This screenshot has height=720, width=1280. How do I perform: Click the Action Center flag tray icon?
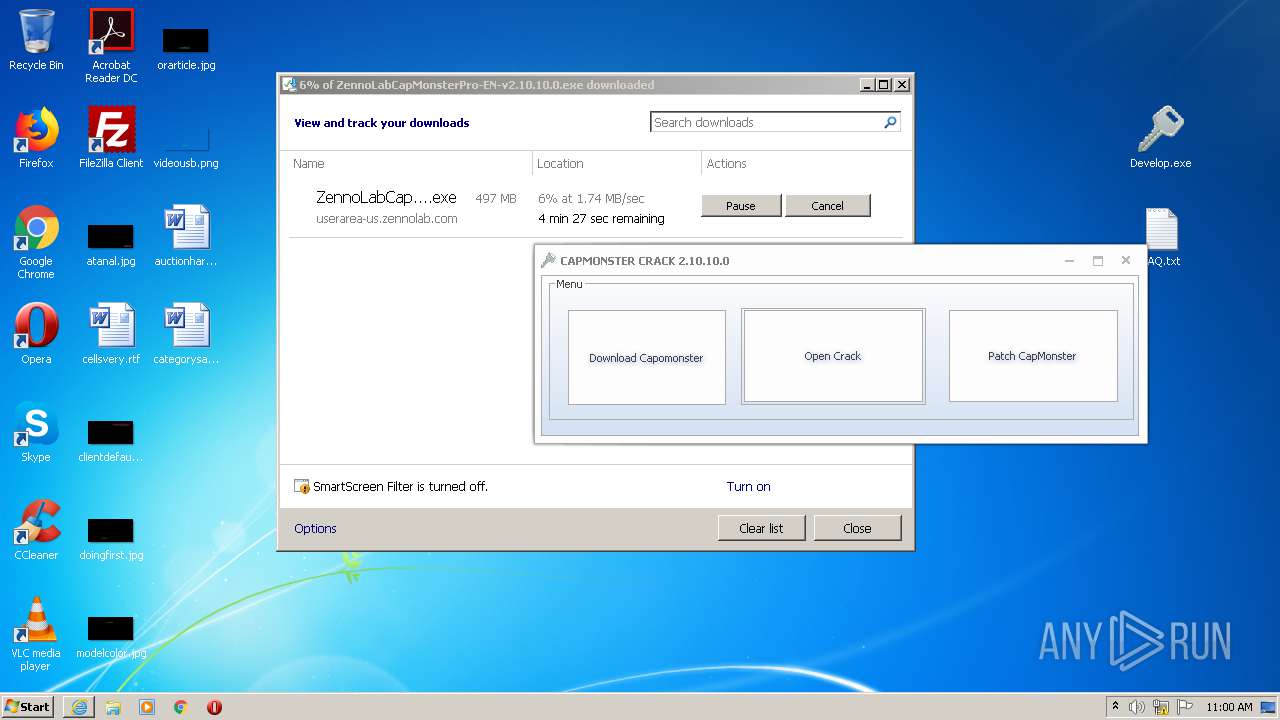[1183, 707]
